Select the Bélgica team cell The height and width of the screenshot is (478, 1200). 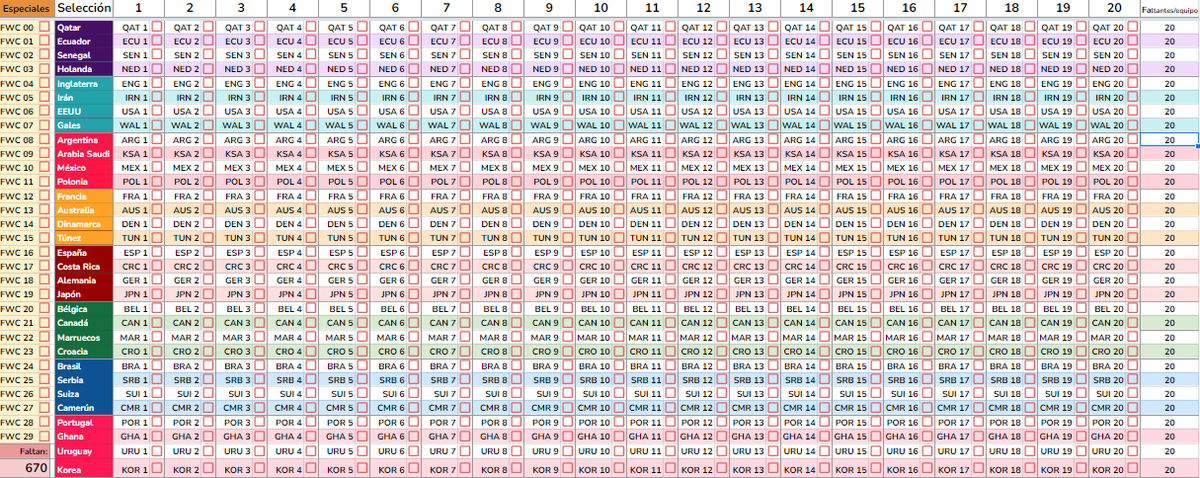pyautogui.click(x=84, y=309)
